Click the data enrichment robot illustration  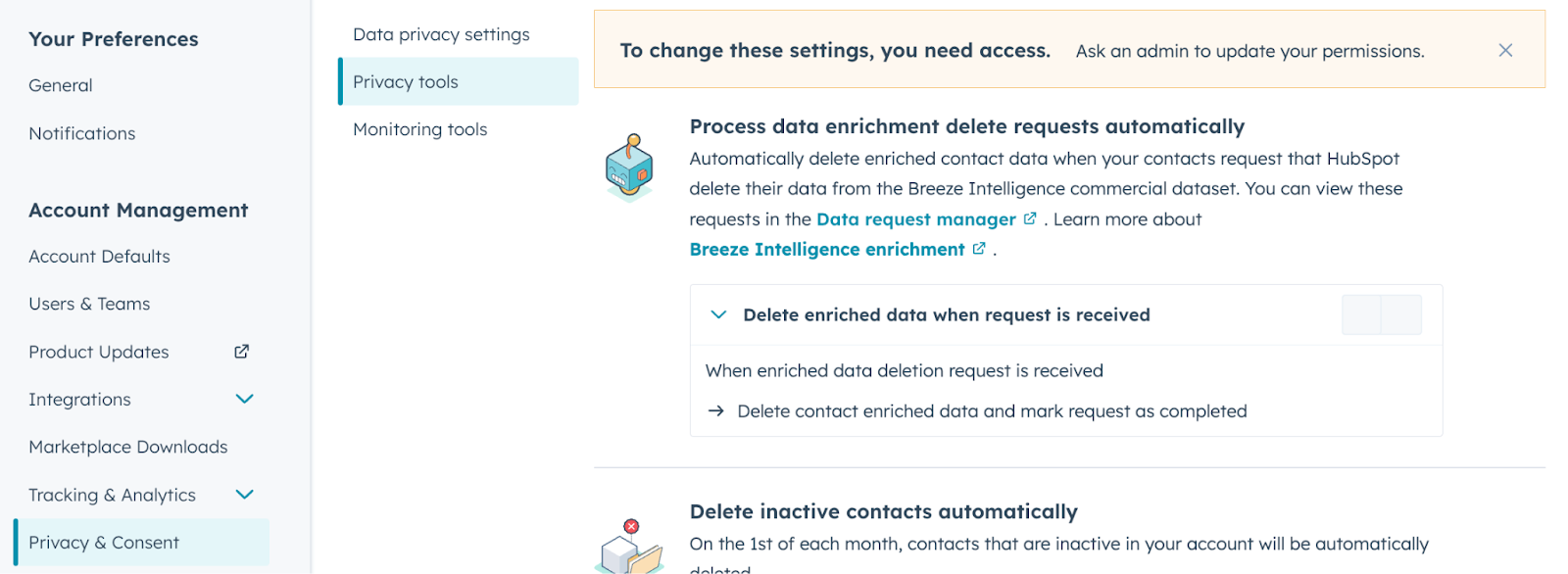[629, 167]
